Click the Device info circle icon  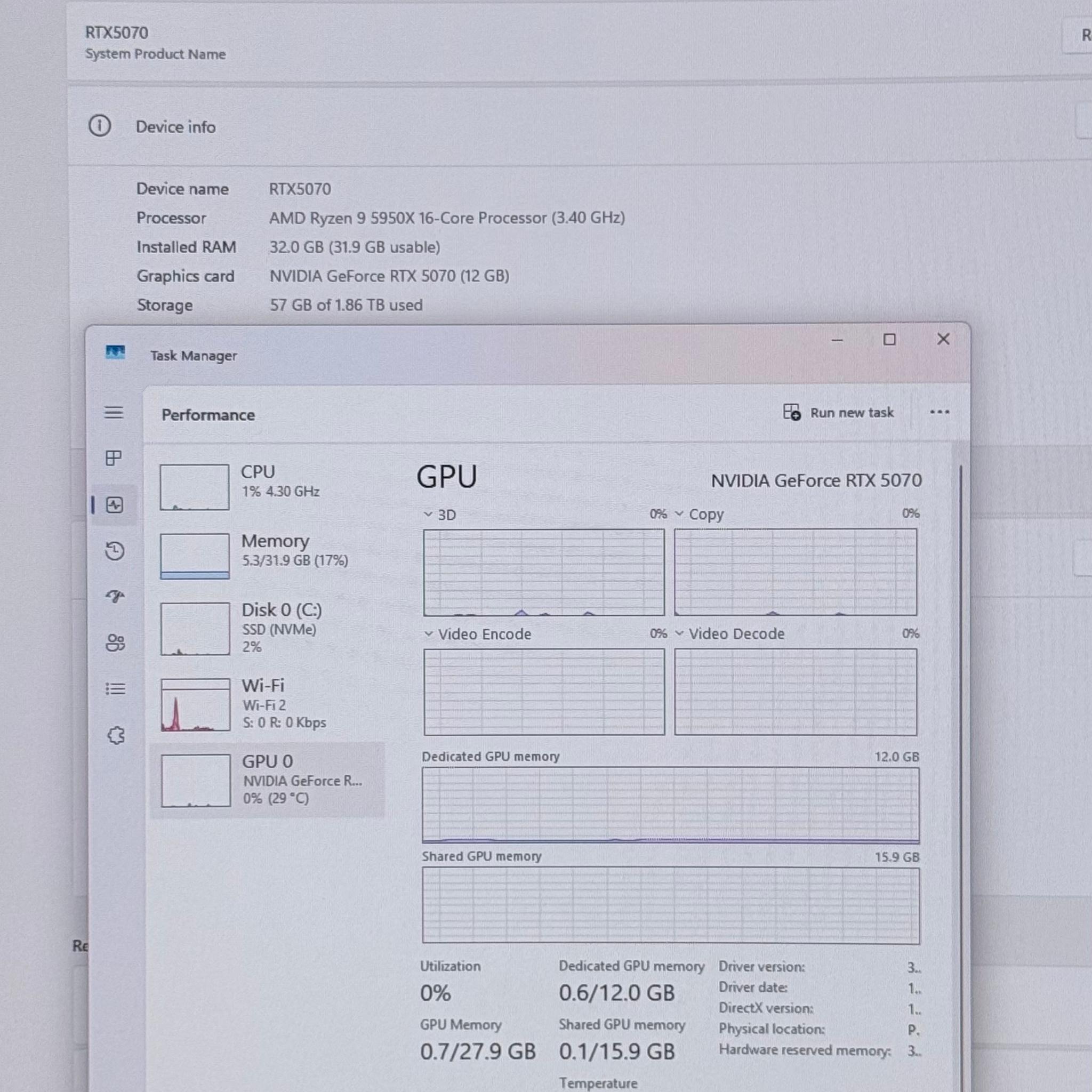[100, 125]
